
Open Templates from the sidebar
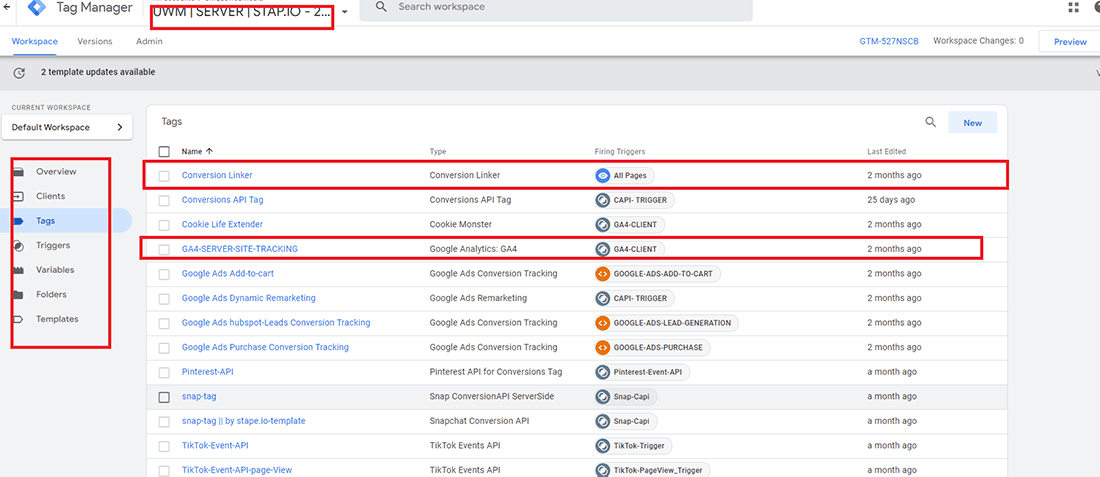click(x=57, y=319)
